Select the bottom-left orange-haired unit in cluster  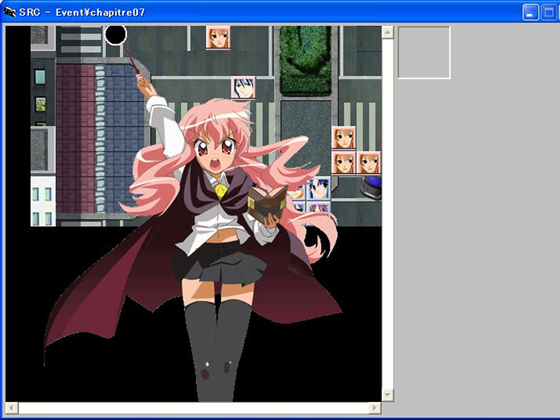point(344,162)
